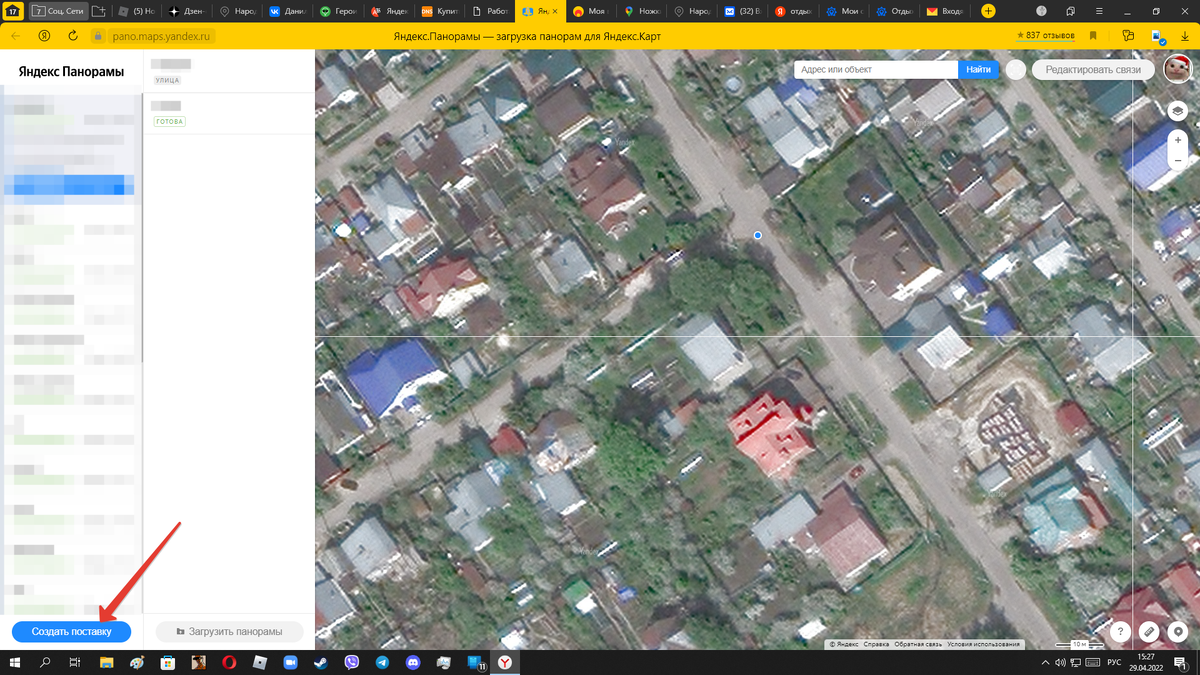The image size is (1200, 675).
Task: Select the ruler measurement tool
Action: (1150, 632)
